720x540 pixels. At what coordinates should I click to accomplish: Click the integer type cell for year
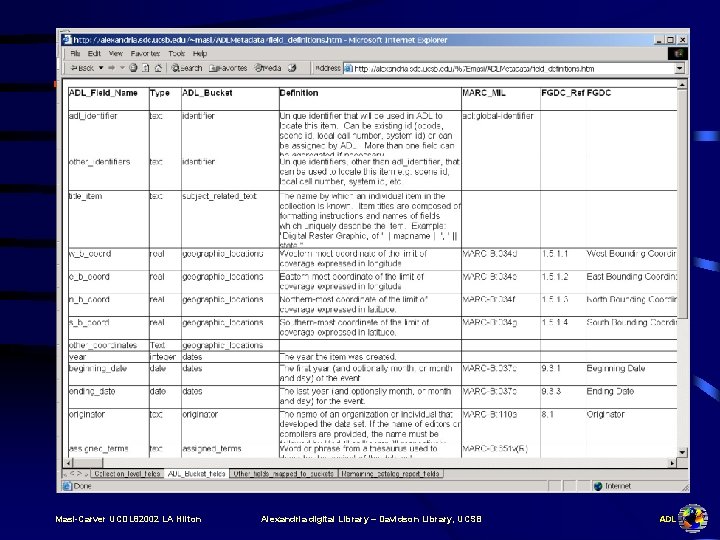click(163, 357)
